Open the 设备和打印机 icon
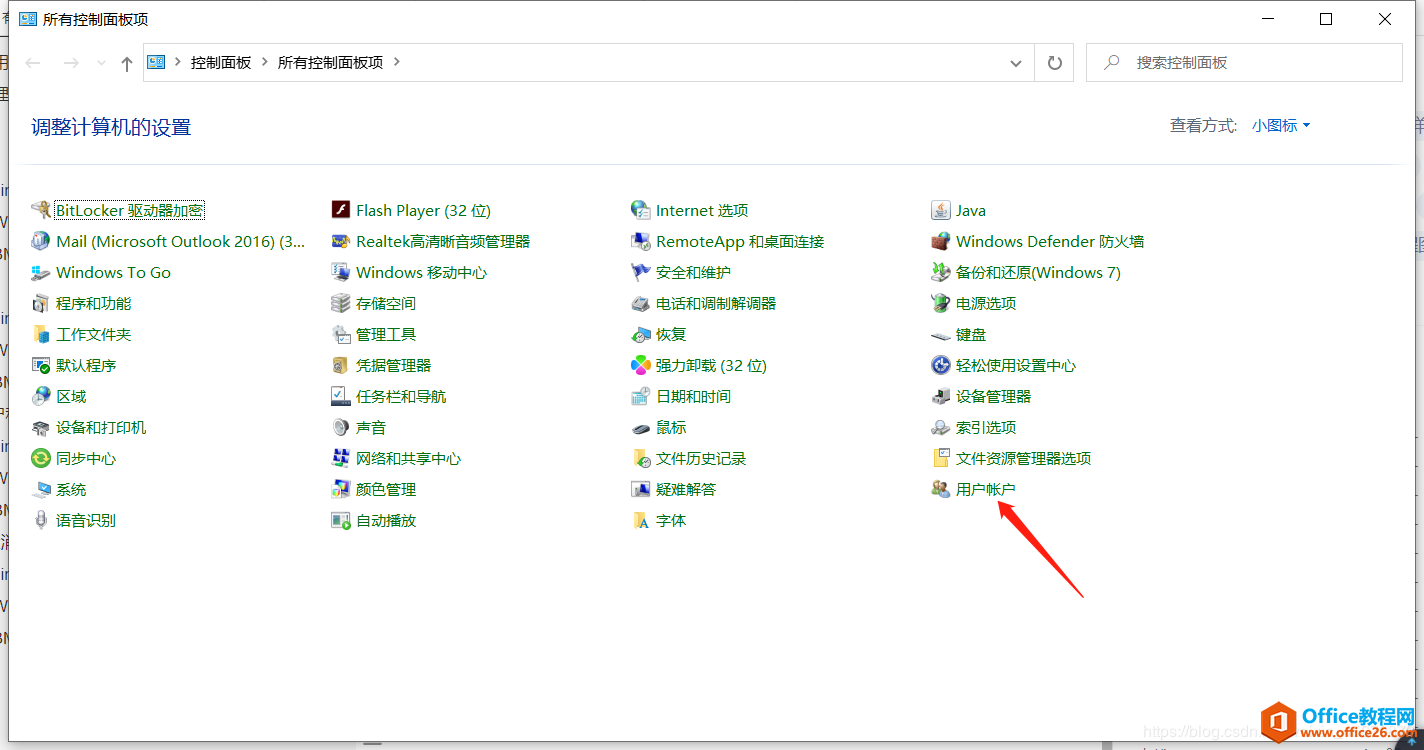1424x750 pixels. pos(41,427)
